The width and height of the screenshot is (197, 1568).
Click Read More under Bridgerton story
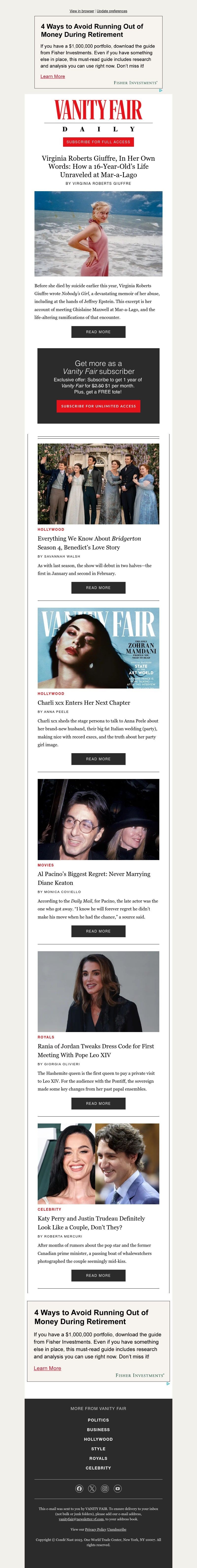(98, 587)
